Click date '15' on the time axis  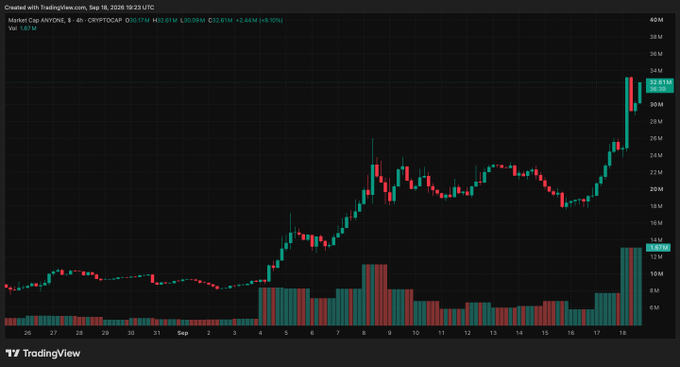click(x=545, y=333)
